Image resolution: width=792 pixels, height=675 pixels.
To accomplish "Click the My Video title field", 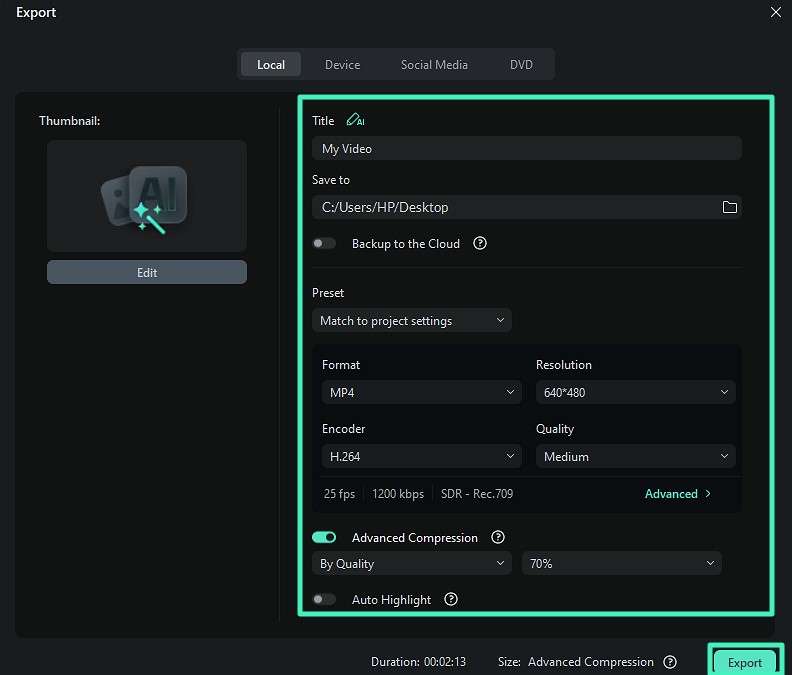I will point(527,149).
